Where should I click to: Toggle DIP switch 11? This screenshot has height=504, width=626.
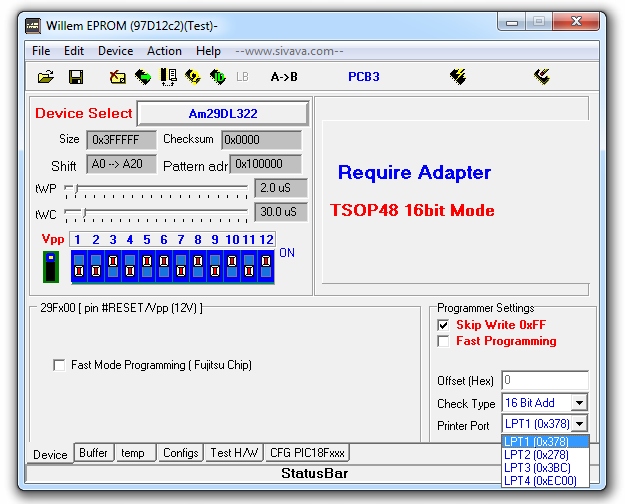[x=249, y=266]
